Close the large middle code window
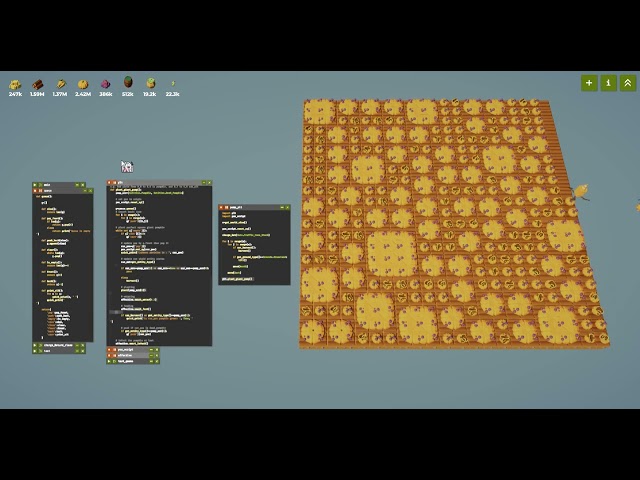This screenshot has height=480, width=640. (x=209, y=182)
